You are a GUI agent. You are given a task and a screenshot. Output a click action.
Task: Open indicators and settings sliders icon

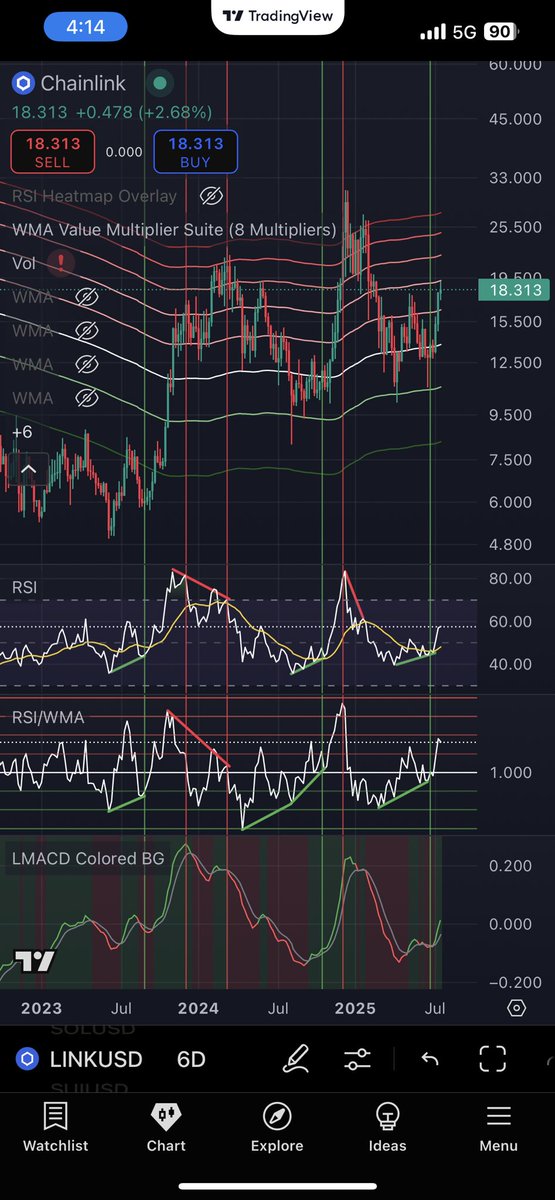coord(357,1059)
